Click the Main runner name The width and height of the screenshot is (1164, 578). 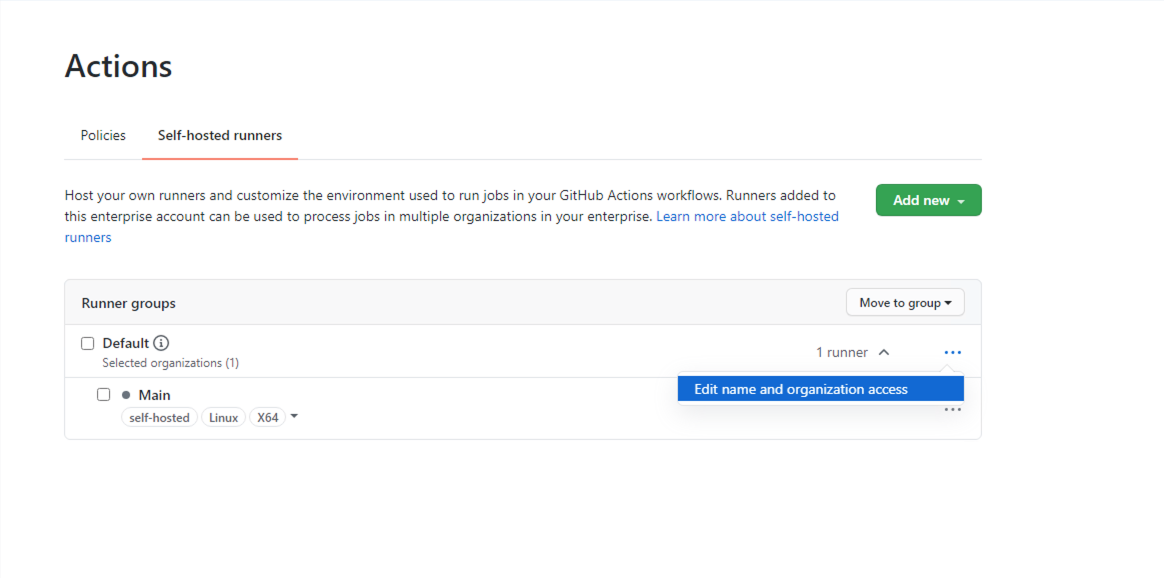pyautogui.click(x=154, y=394)
